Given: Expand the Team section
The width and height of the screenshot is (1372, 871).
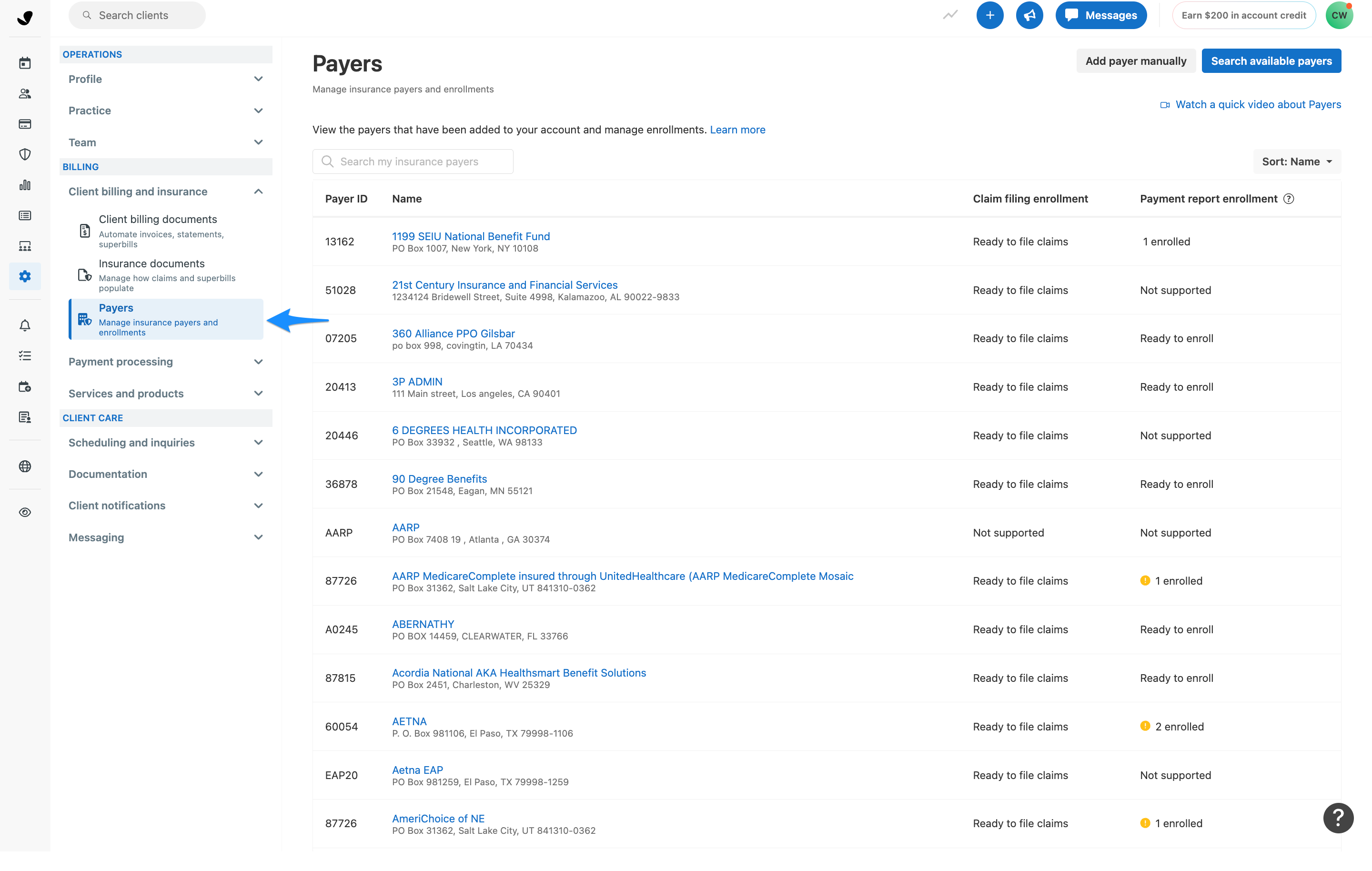Looking at the screenshot, I should coord(165,142).
